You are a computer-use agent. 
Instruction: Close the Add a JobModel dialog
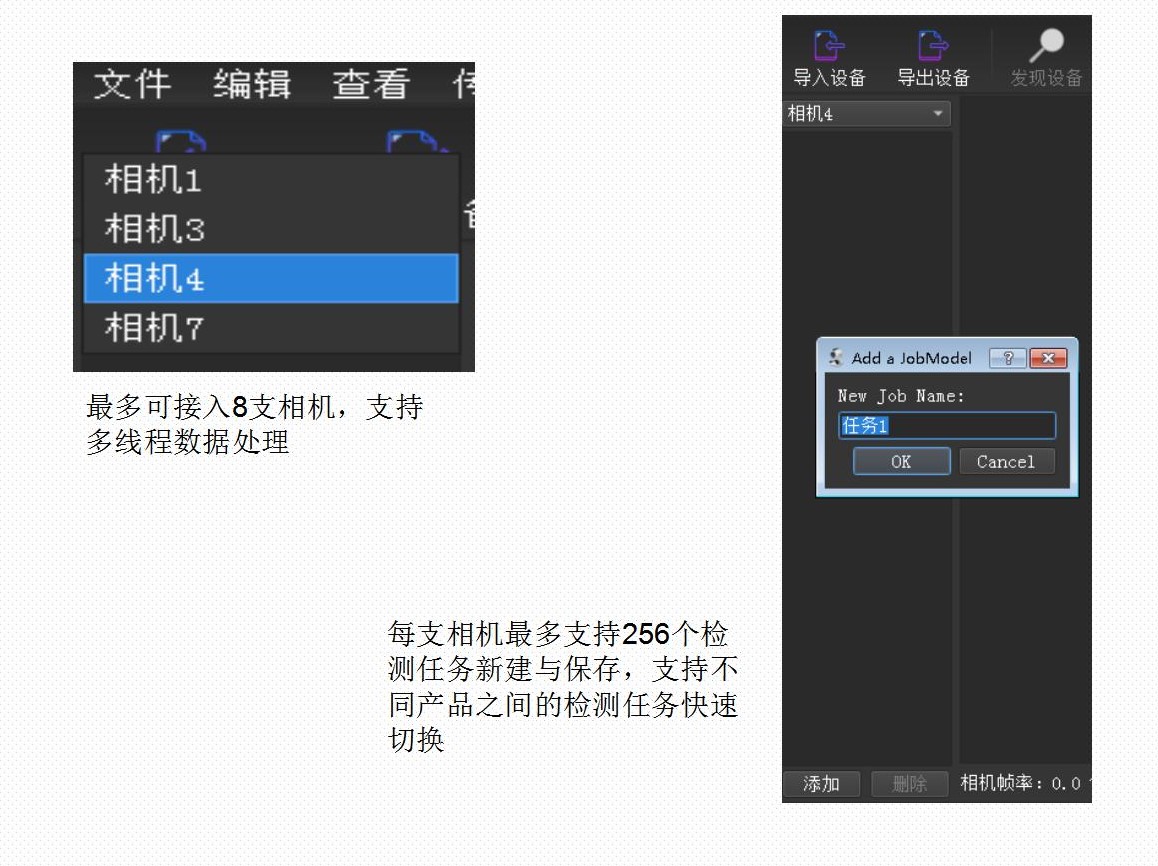point(1047,358)
